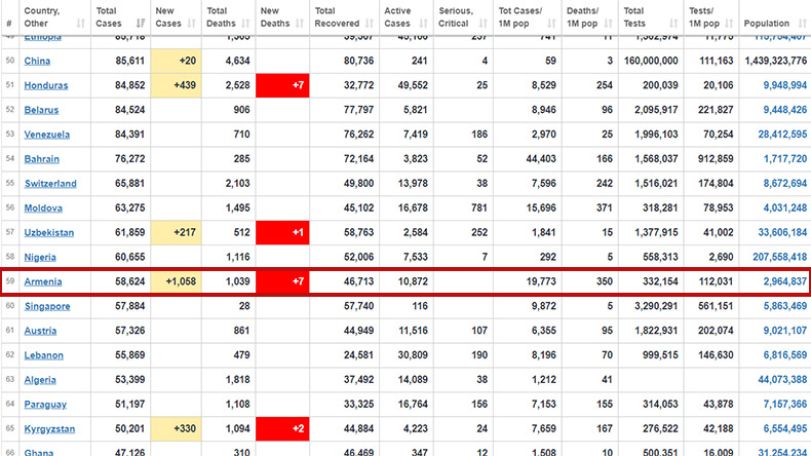Sort by Tests/1M pop column arrows

[x=729, y=23]
